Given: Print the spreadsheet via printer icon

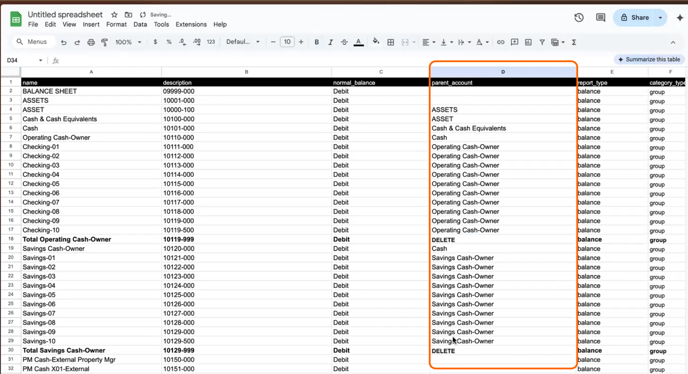Looking at the screenshot, I should [91, 42].
